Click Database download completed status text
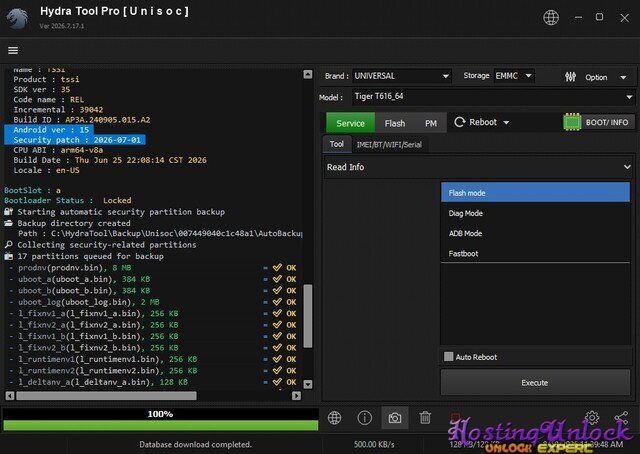This screenshot has height=454, width=640. point(195,444)
